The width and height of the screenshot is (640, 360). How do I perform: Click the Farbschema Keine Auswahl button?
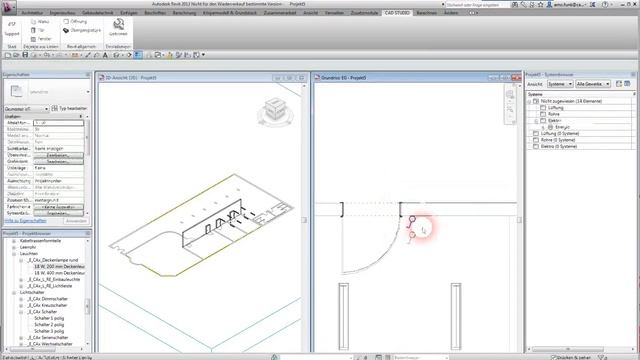(59, 207)
